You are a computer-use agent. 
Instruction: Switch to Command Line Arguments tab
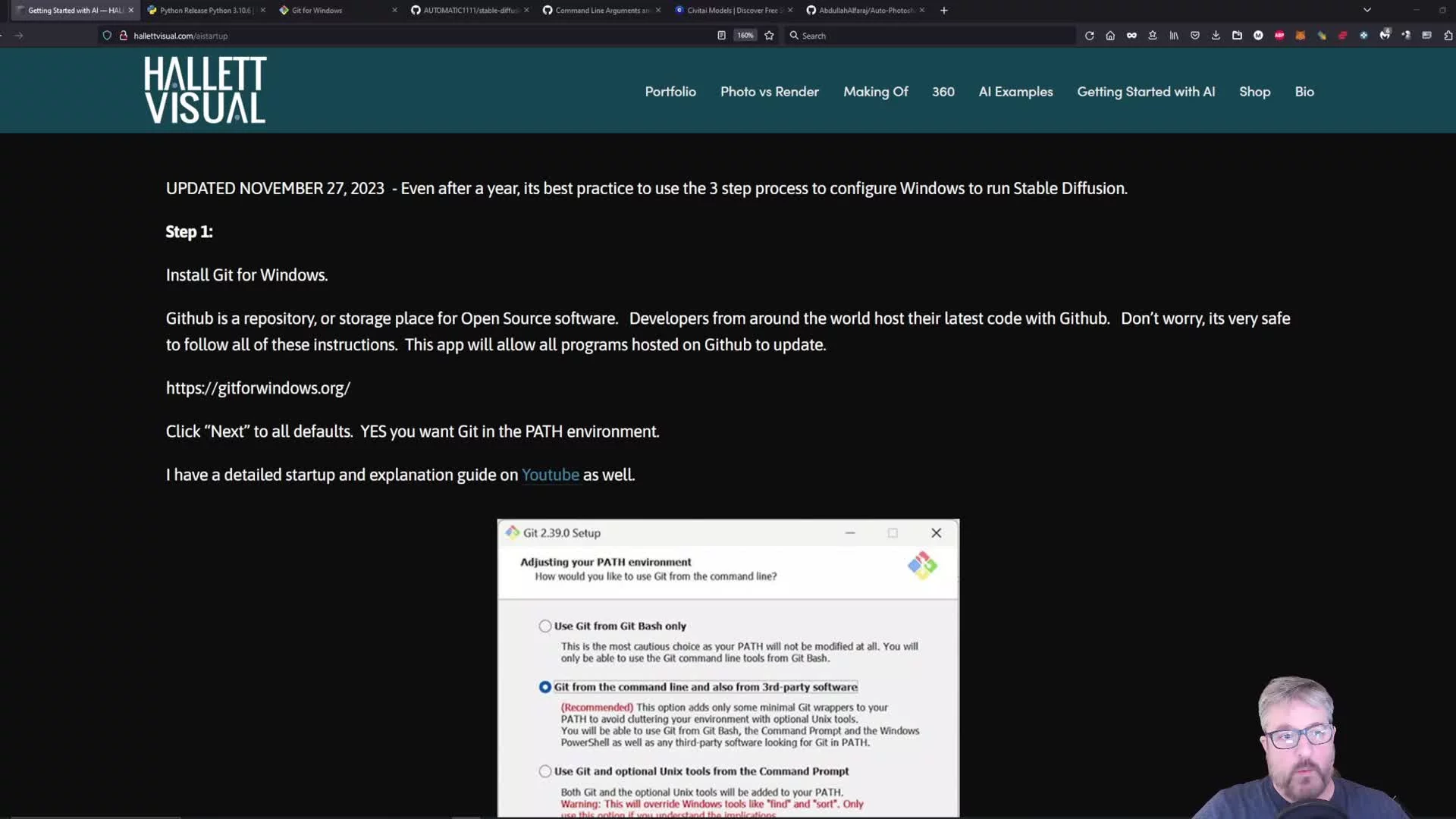601,11
